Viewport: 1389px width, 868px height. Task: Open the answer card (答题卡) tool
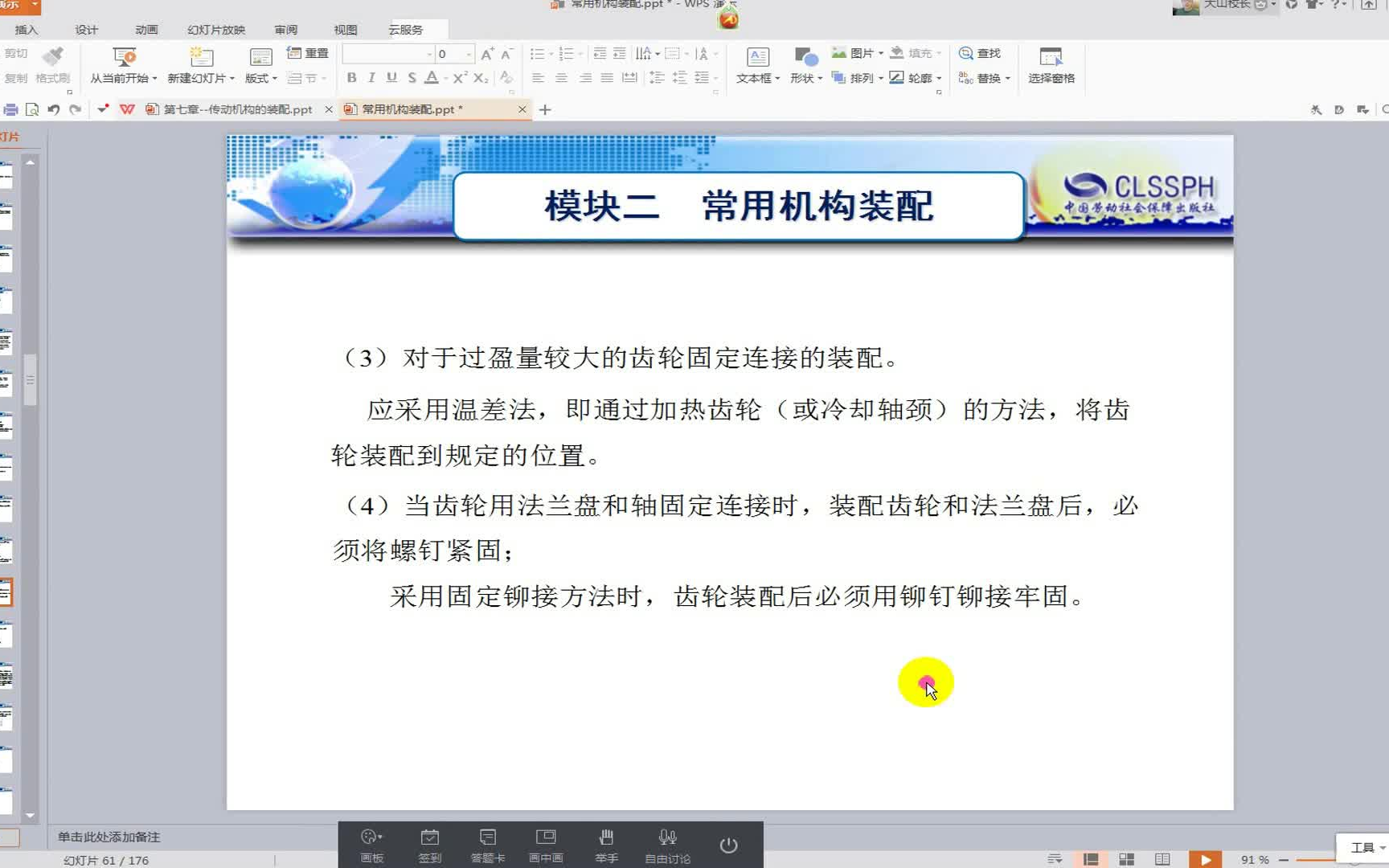click(488, 845)
